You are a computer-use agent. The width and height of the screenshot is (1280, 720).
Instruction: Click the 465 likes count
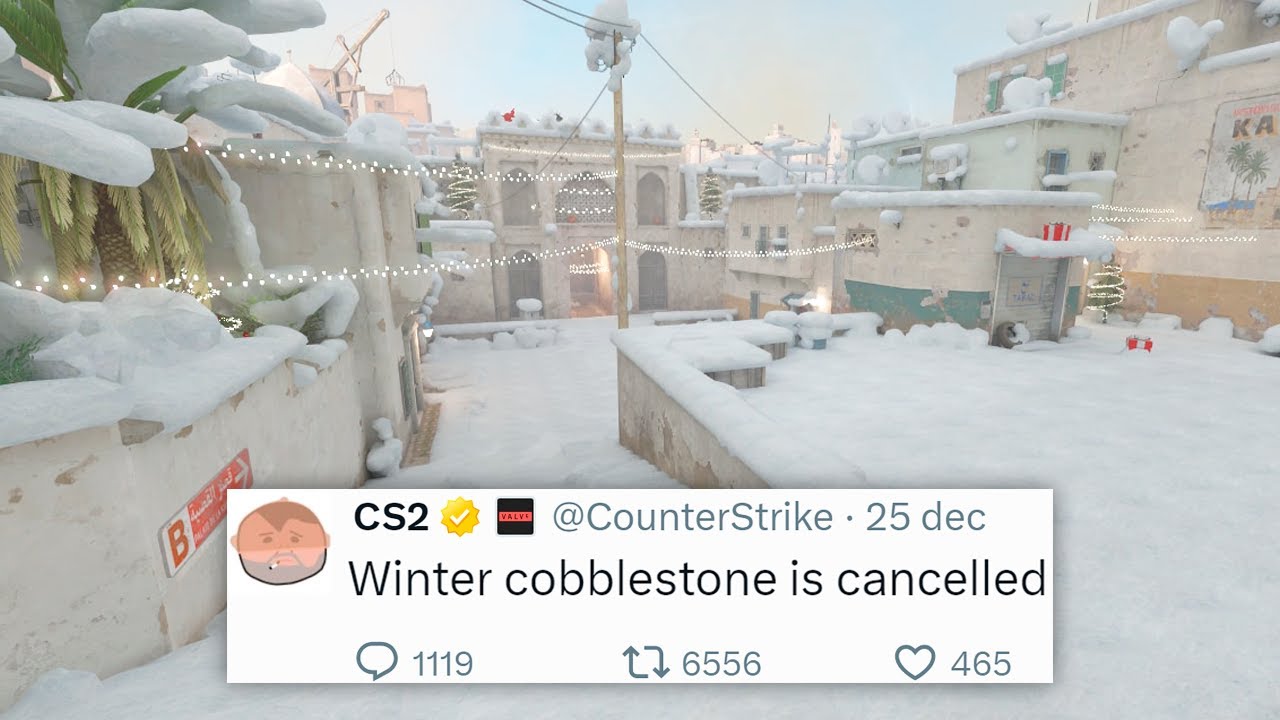[x=980, y=663]
